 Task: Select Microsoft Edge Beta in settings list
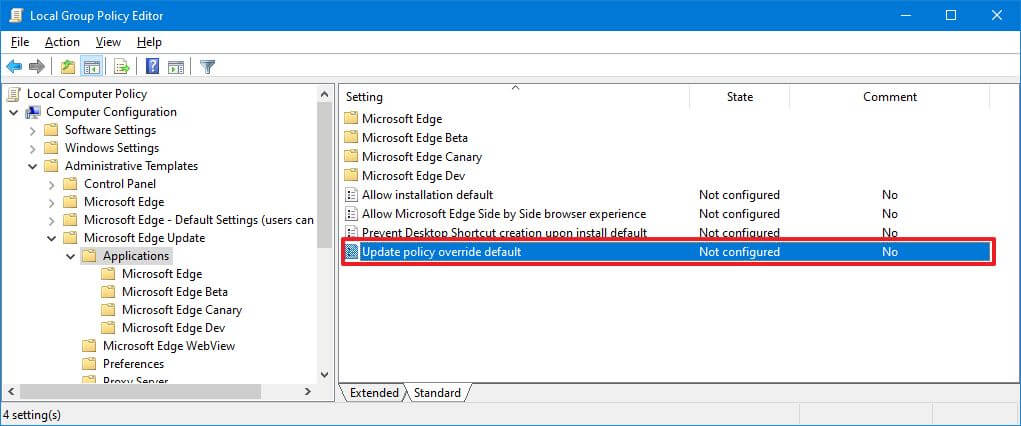[415, 137]
